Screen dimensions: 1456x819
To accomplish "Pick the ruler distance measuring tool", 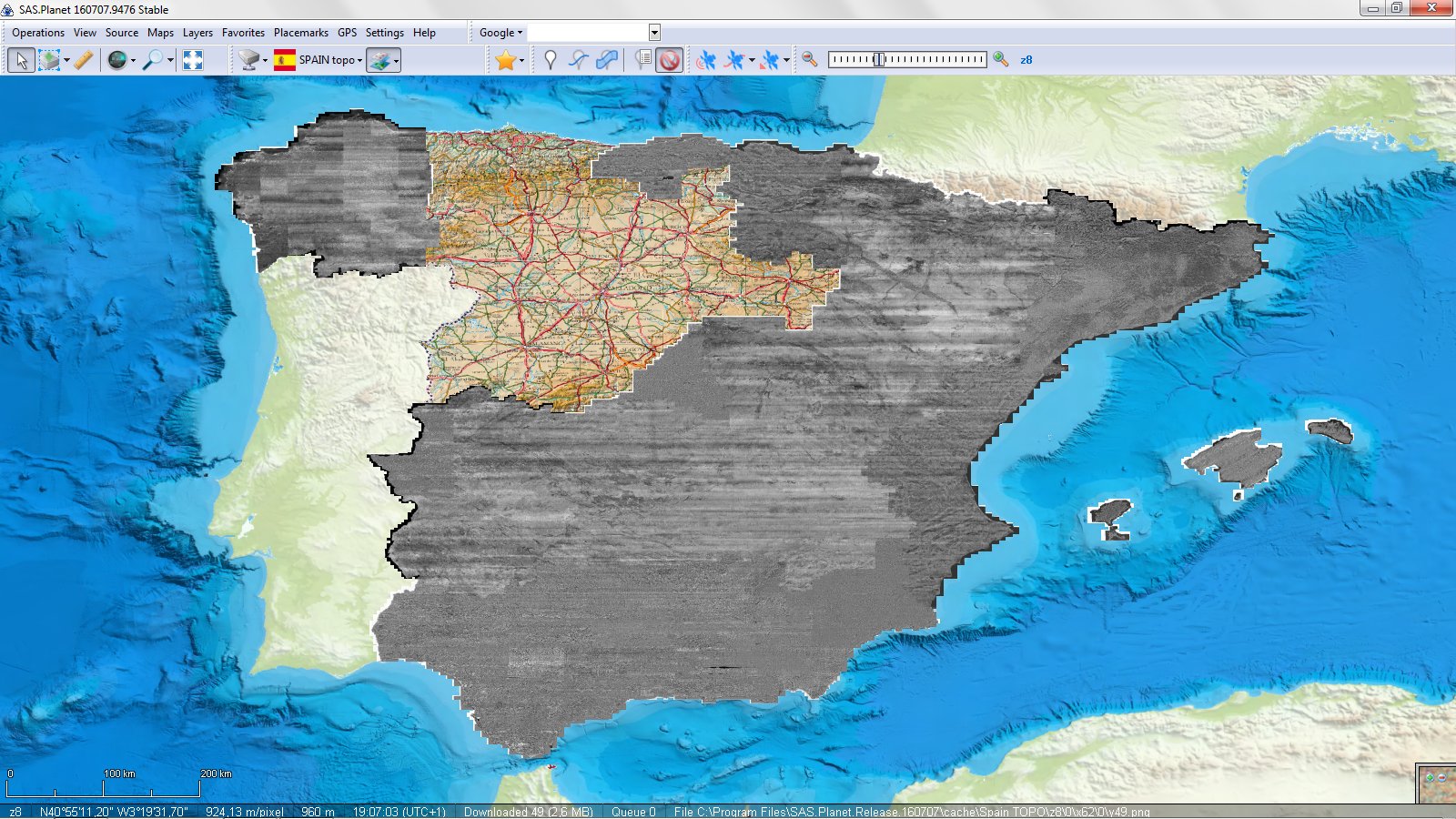I will tap(84, 60).
